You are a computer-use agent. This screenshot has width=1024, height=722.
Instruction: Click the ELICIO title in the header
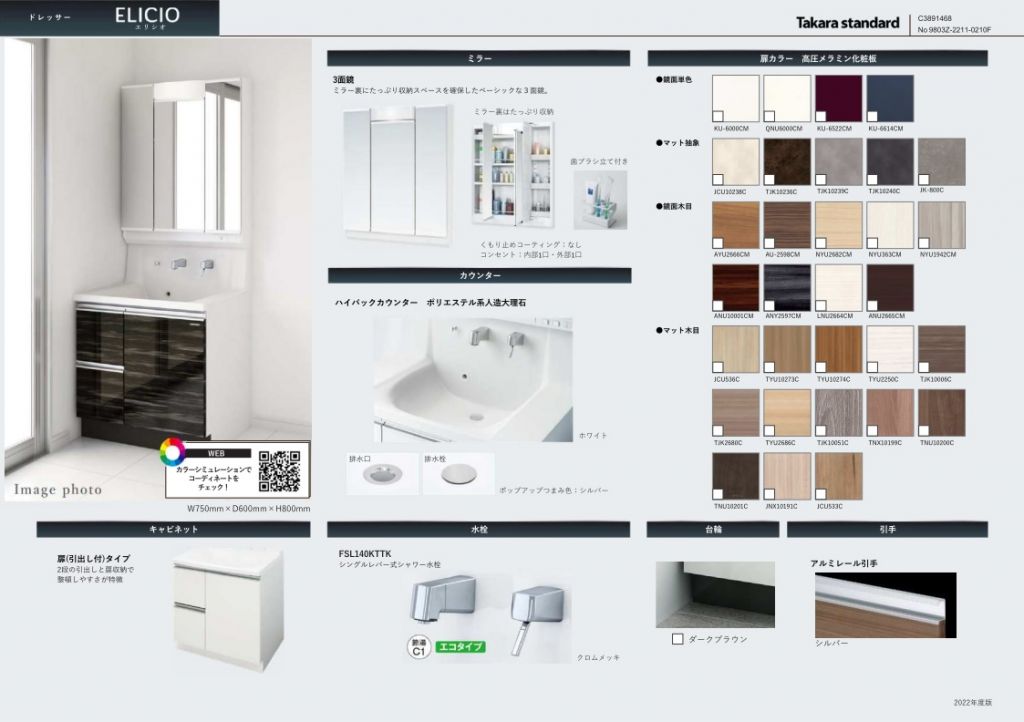(x=148, y=15)
